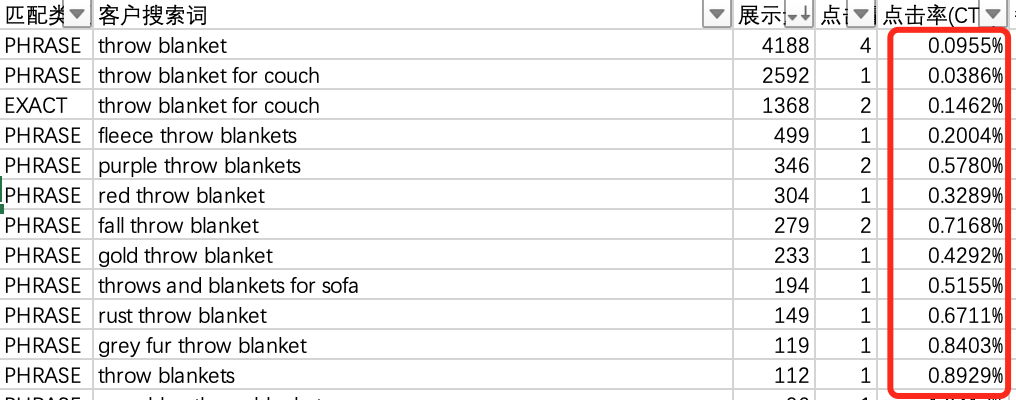1016x400 pixels.
Task: Open the 客户搜索词 column filter dropdown
Action: [x=717, y=15]
